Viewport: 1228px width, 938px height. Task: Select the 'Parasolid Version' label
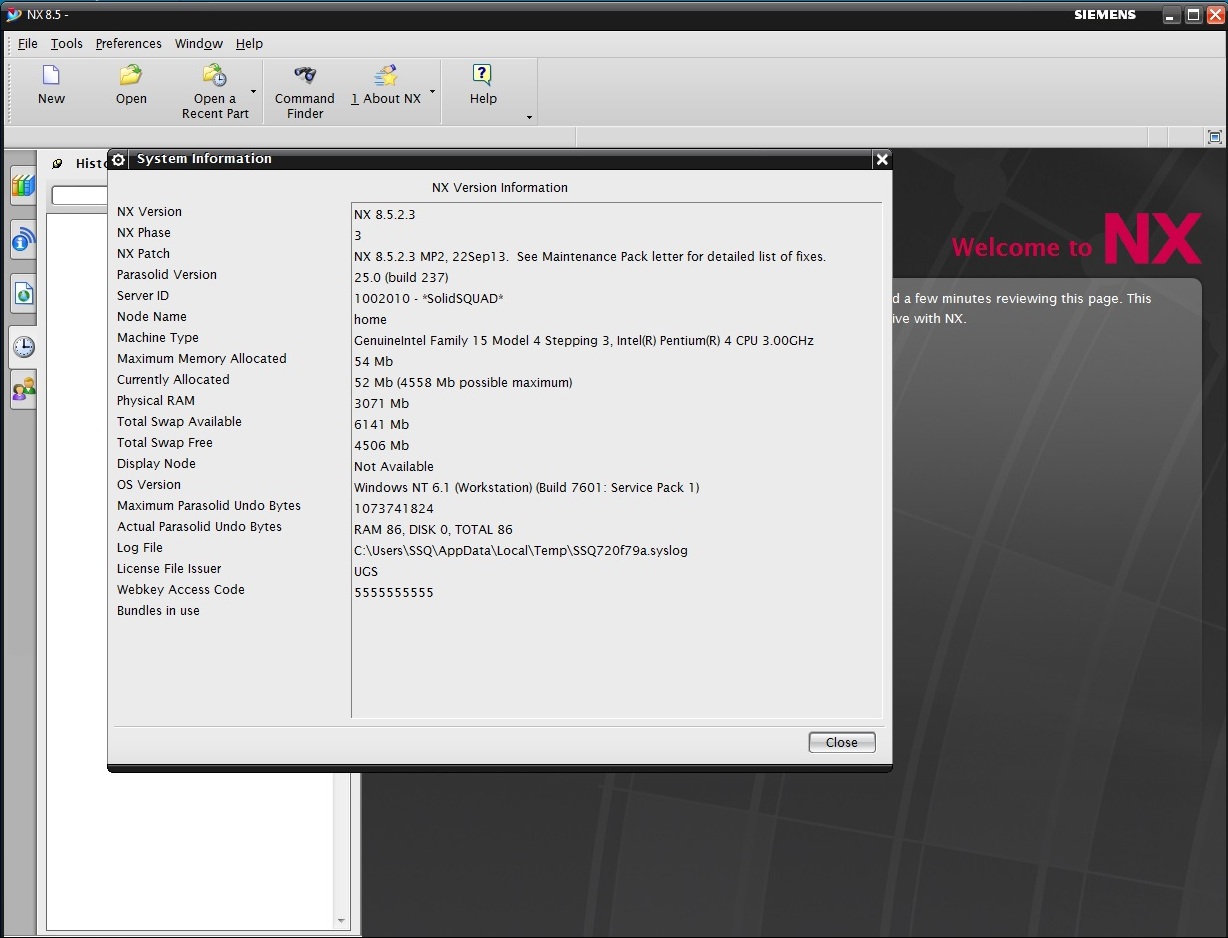click(x=167, y=274)
